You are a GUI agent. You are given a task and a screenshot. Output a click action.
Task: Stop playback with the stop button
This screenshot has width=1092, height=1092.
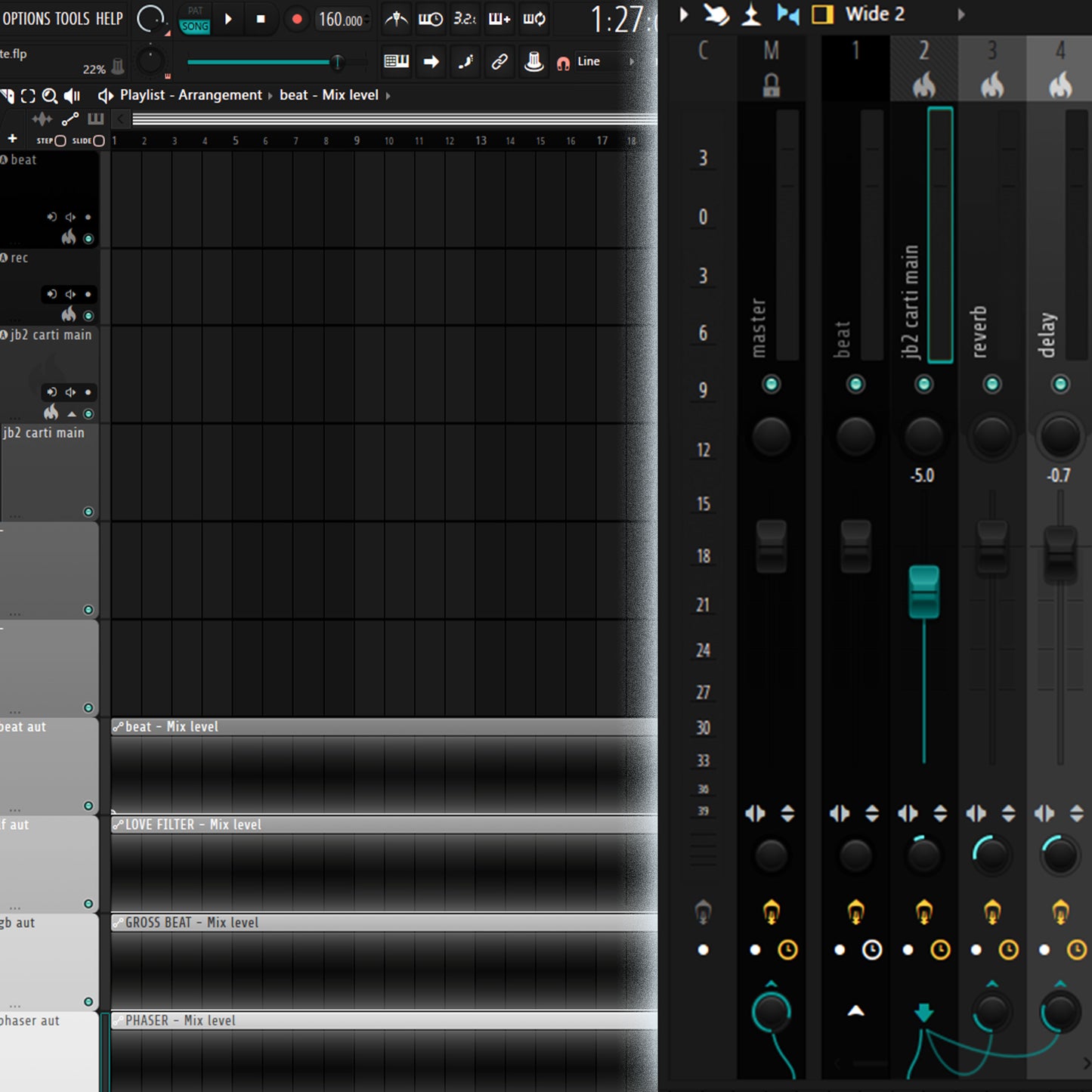pyautogui.click(x=261, y=19)
